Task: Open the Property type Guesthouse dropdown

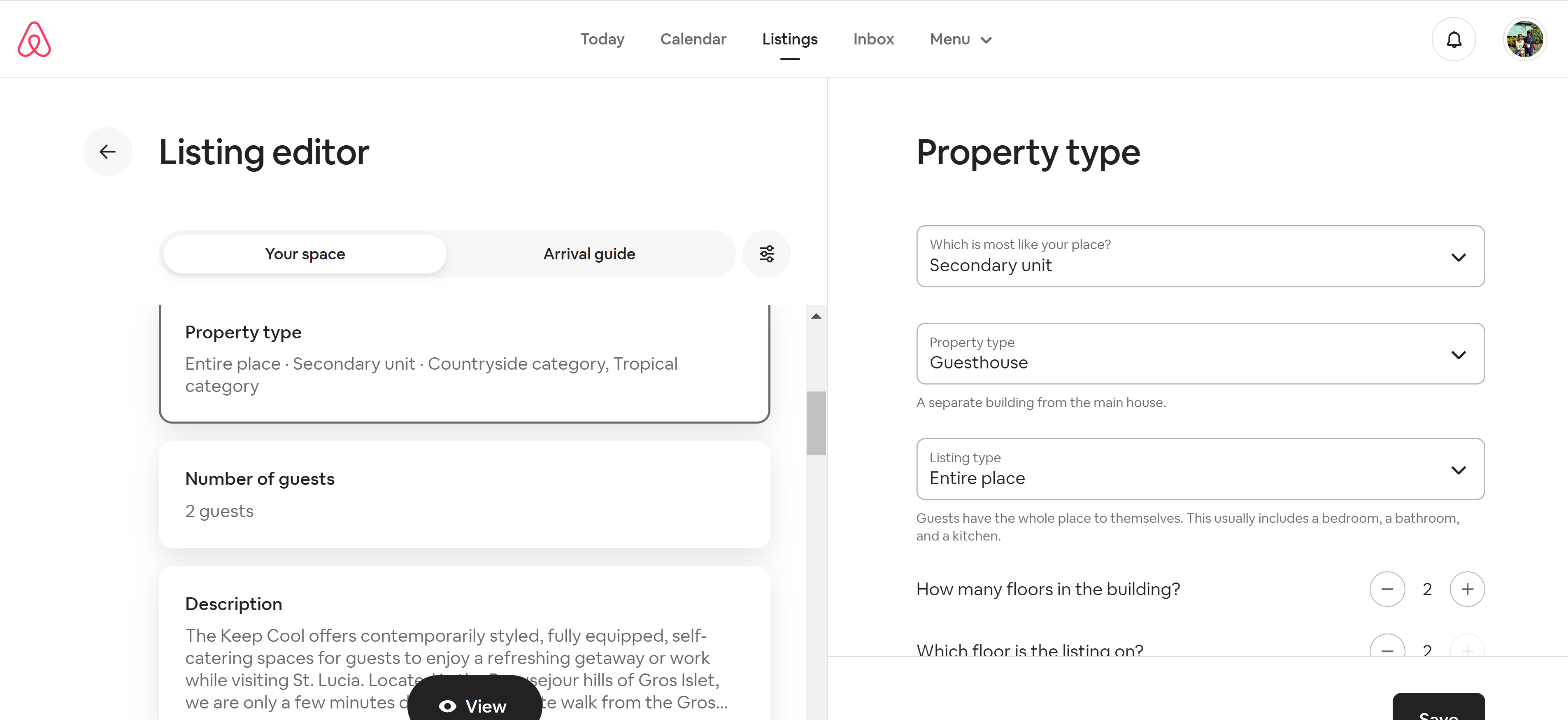Action: pos(1200,354)
